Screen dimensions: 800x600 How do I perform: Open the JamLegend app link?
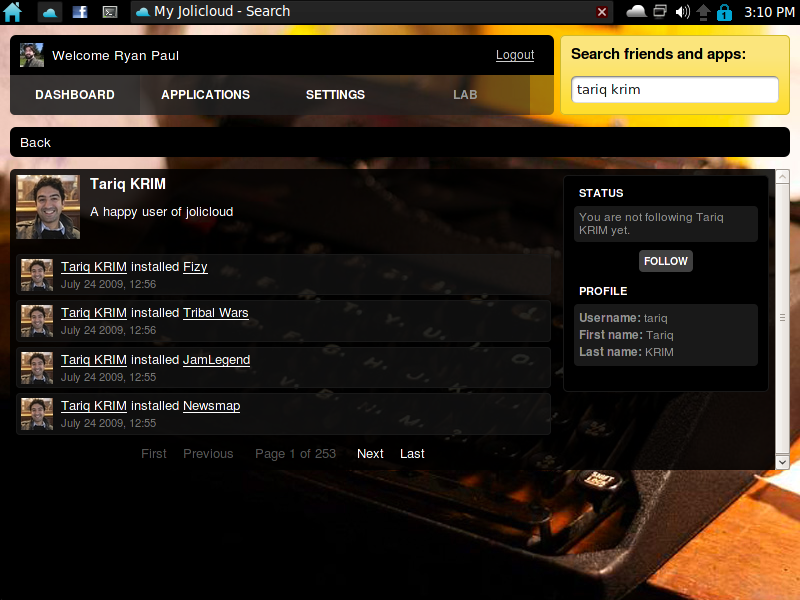point(216,360)
